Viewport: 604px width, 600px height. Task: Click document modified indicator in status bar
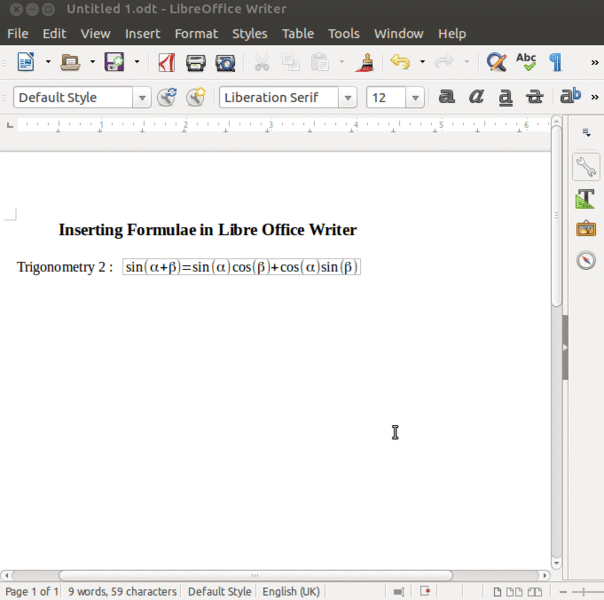(425, 591)
